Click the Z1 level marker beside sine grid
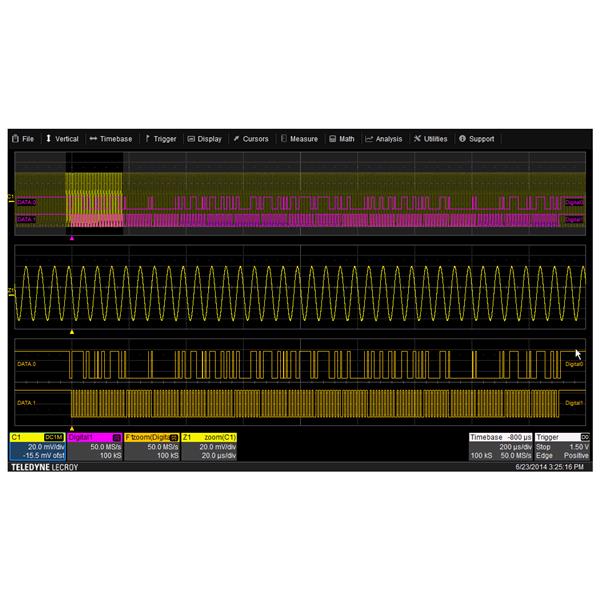 11,292
